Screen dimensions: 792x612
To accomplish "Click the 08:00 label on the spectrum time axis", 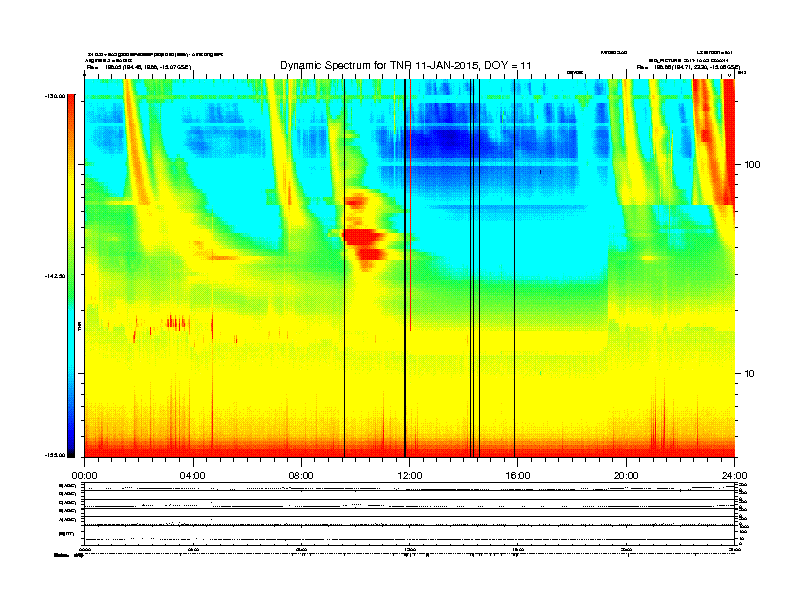I will point(301,476).
